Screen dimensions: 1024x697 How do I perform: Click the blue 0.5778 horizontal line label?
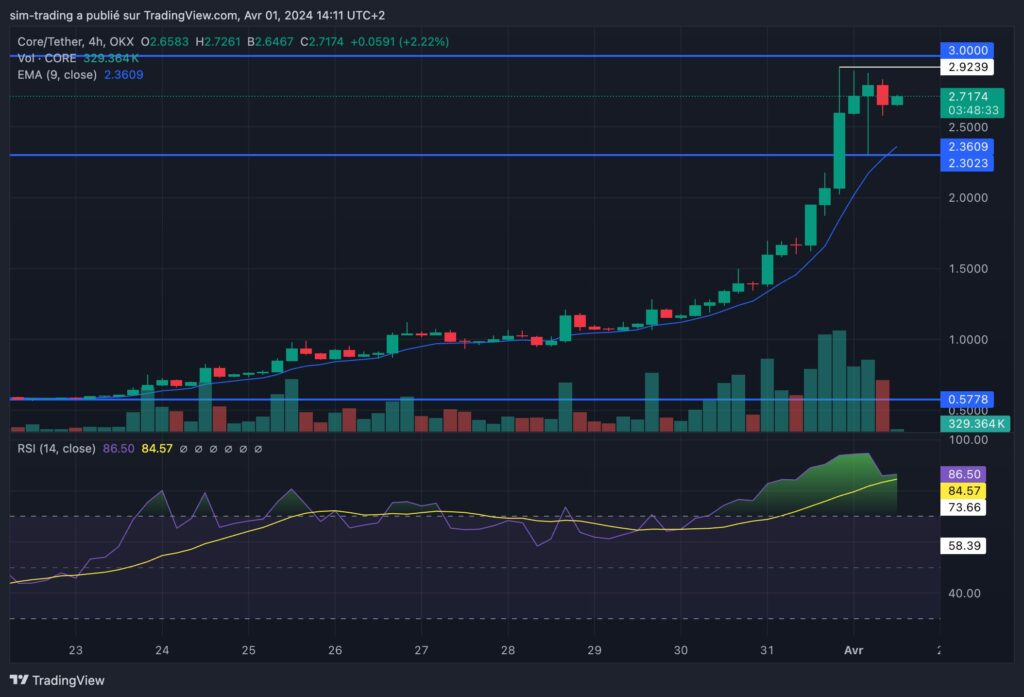coord(967,399)
